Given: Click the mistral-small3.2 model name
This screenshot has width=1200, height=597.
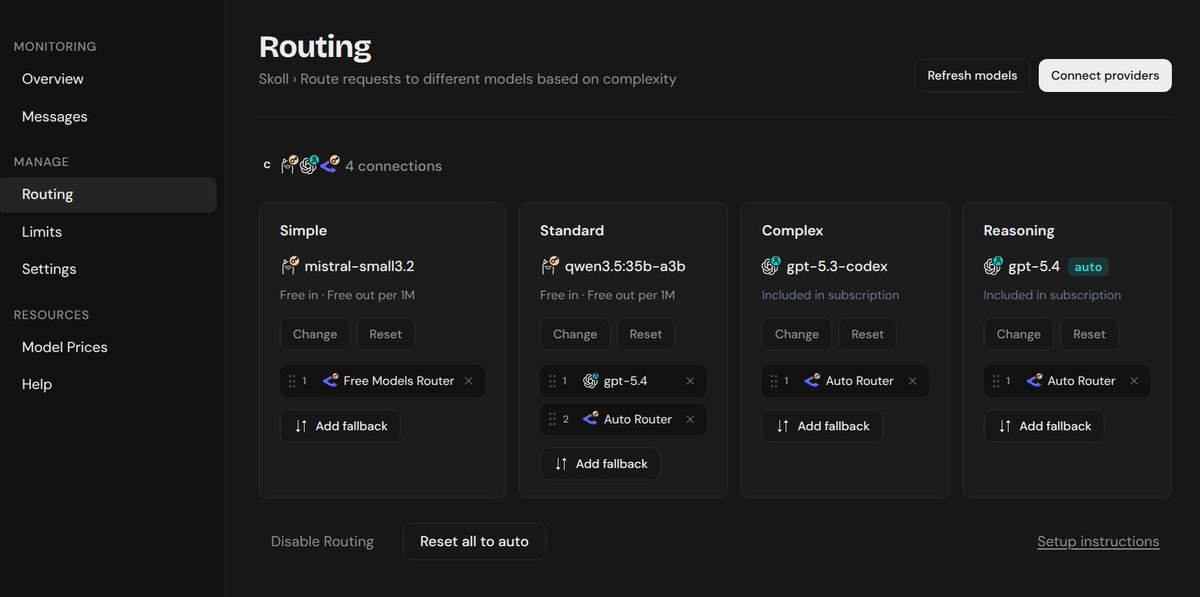Looking at the screenshot, I should 359,266.
